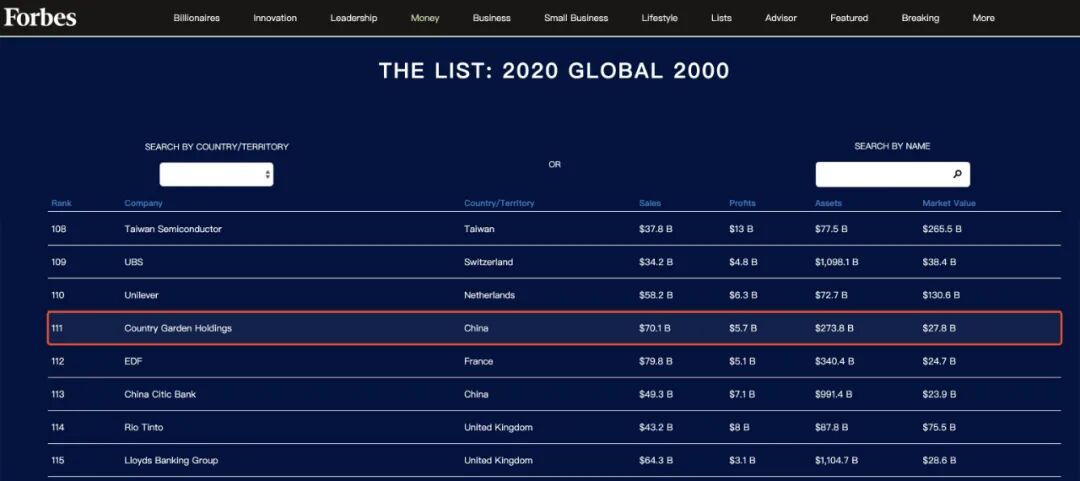
Task: Select EDF company name
Action: [133, 361]
